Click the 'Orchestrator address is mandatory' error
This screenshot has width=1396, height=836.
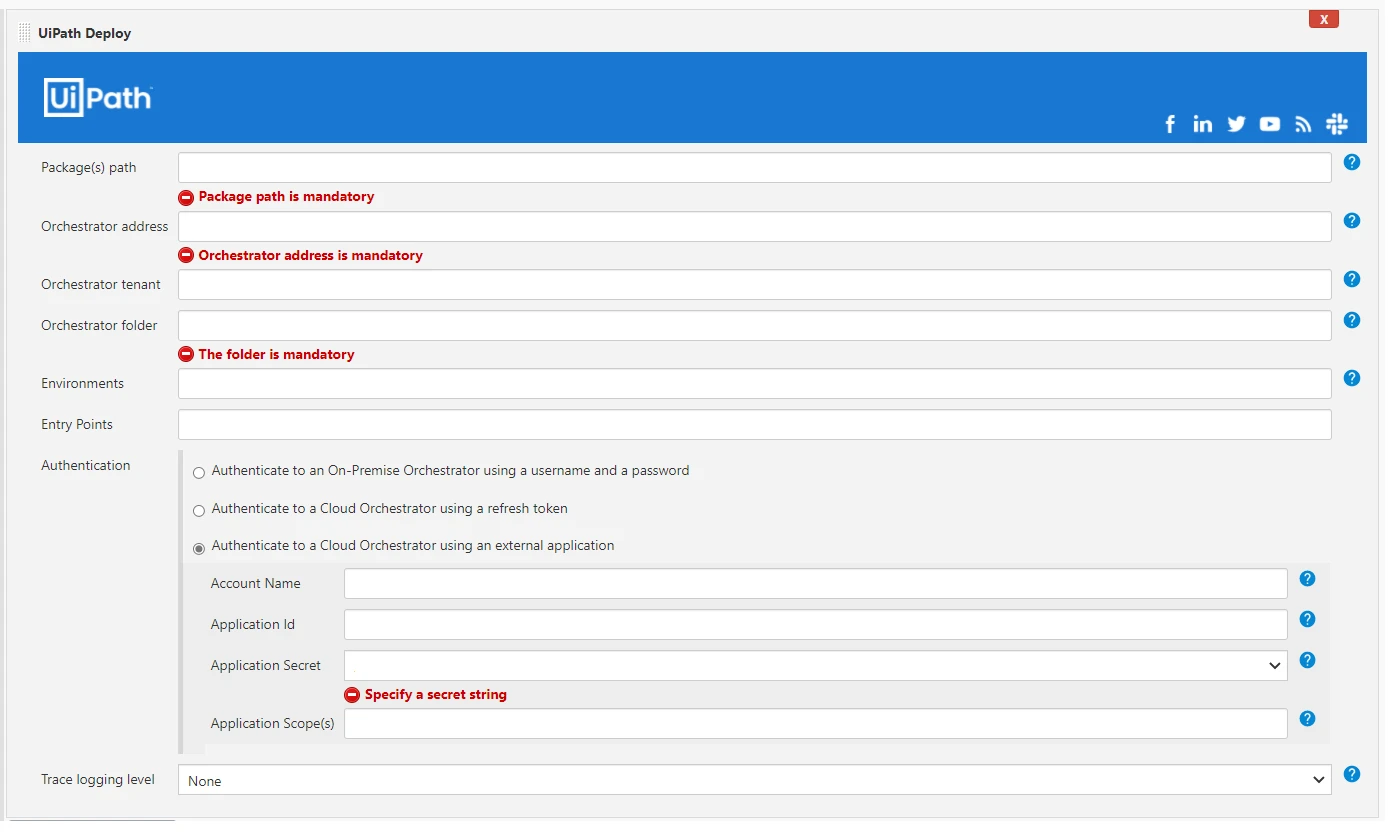tap(310, 256)
